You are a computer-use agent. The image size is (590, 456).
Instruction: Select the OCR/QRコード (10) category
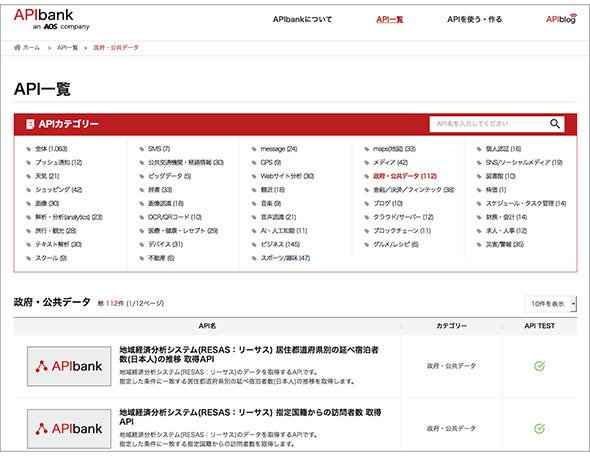point(175,217)
